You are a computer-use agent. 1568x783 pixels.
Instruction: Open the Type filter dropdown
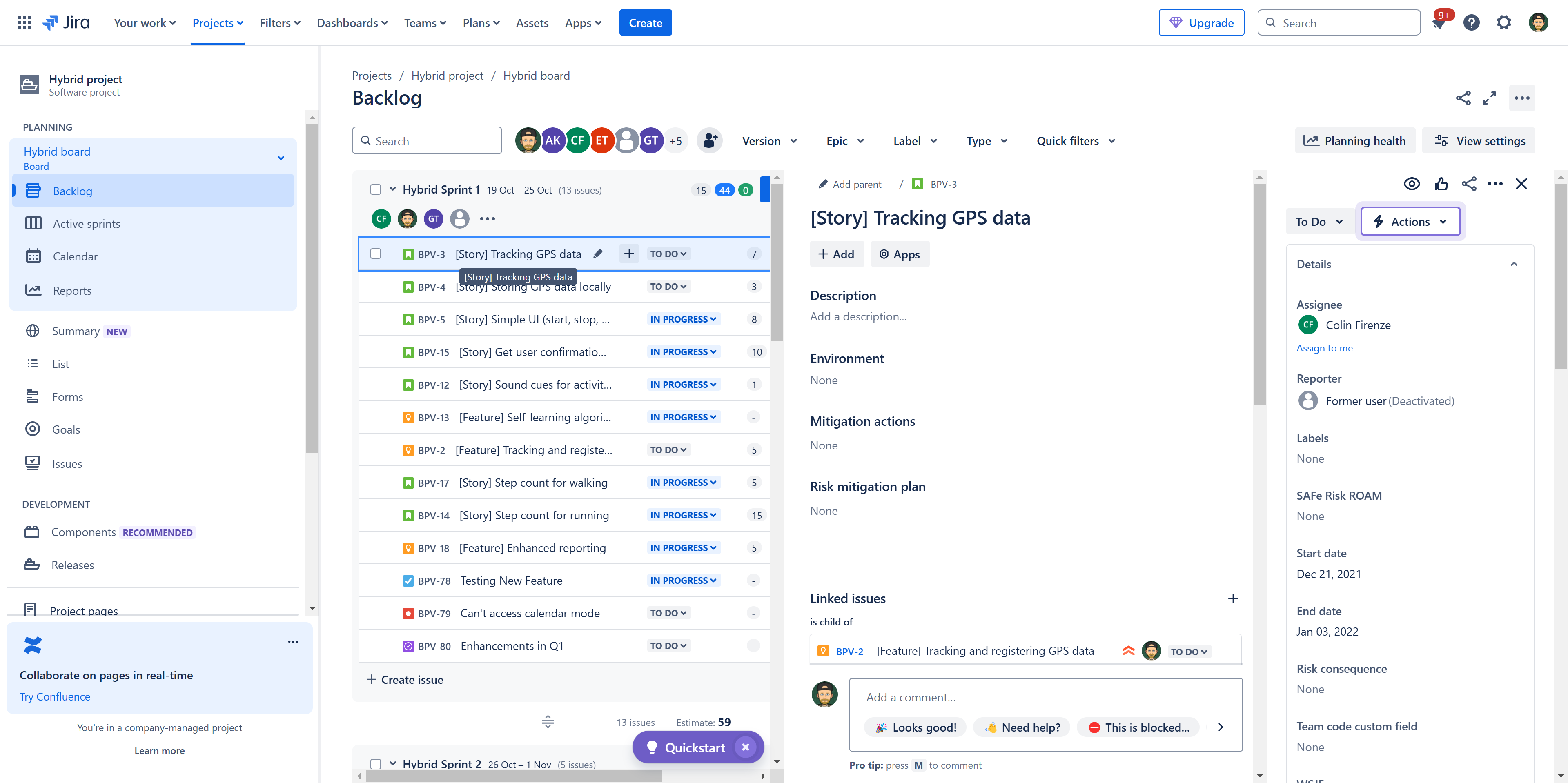[x=987, y=140]
